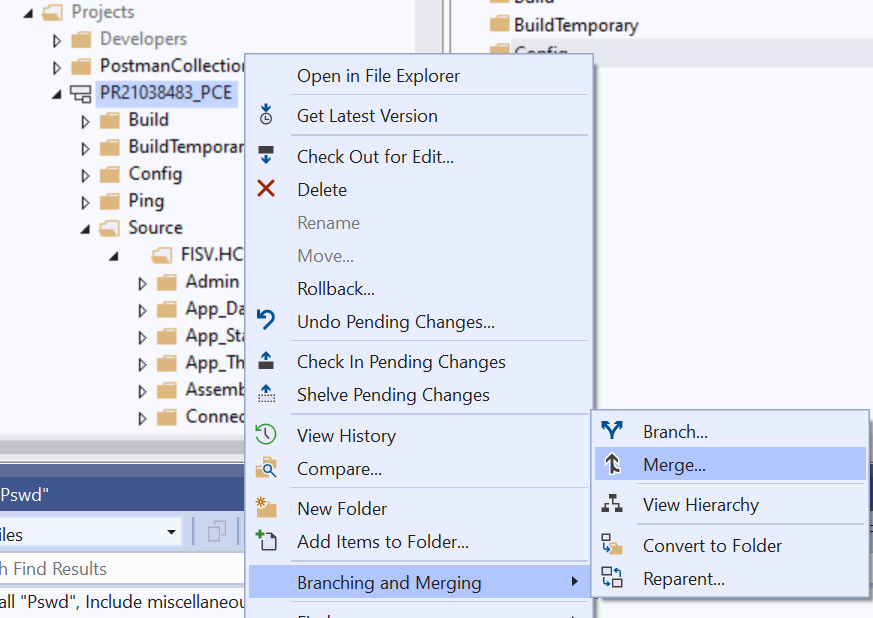Click the Check In Pending Changes icon
Viewport: 873px width, 618px height.
pos(266,361)
